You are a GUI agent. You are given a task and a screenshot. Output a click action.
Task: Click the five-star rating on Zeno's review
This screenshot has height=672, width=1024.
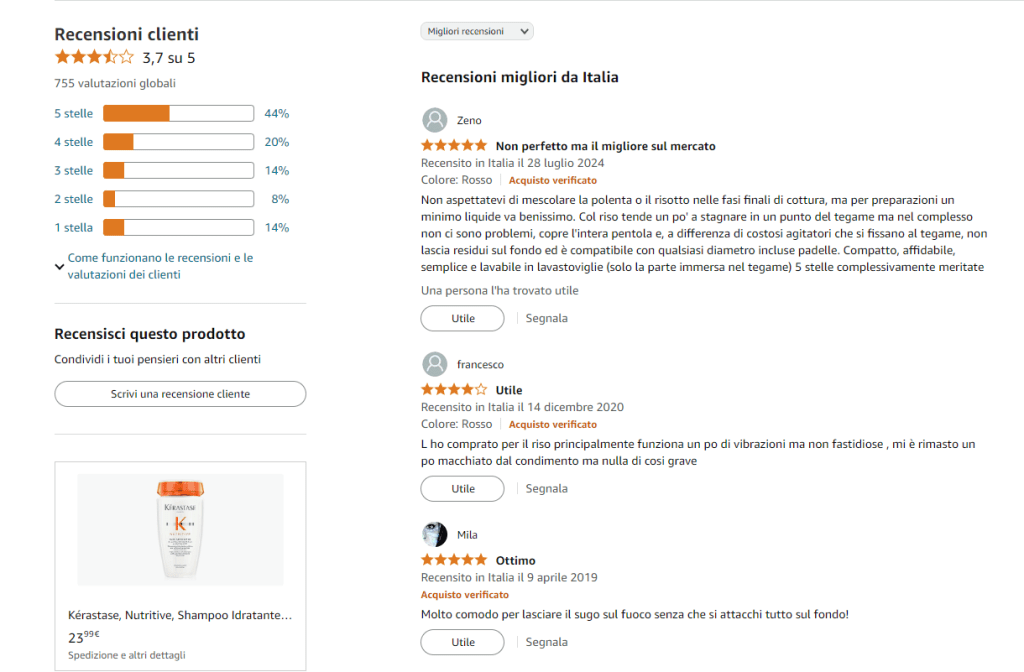pyautogui.click(x=454, y=146)
